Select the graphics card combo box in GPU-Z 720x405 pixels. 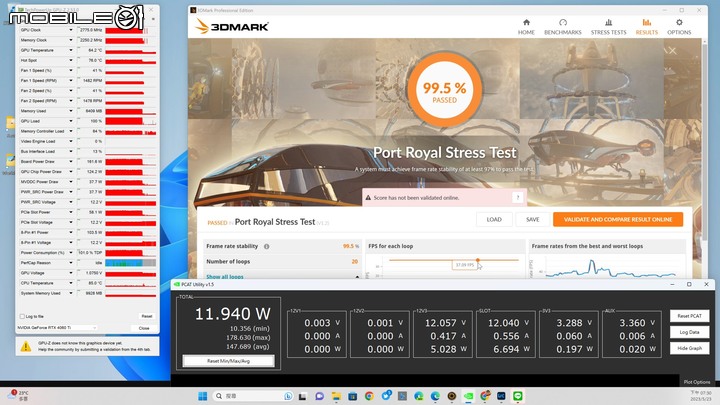(57, 328)
